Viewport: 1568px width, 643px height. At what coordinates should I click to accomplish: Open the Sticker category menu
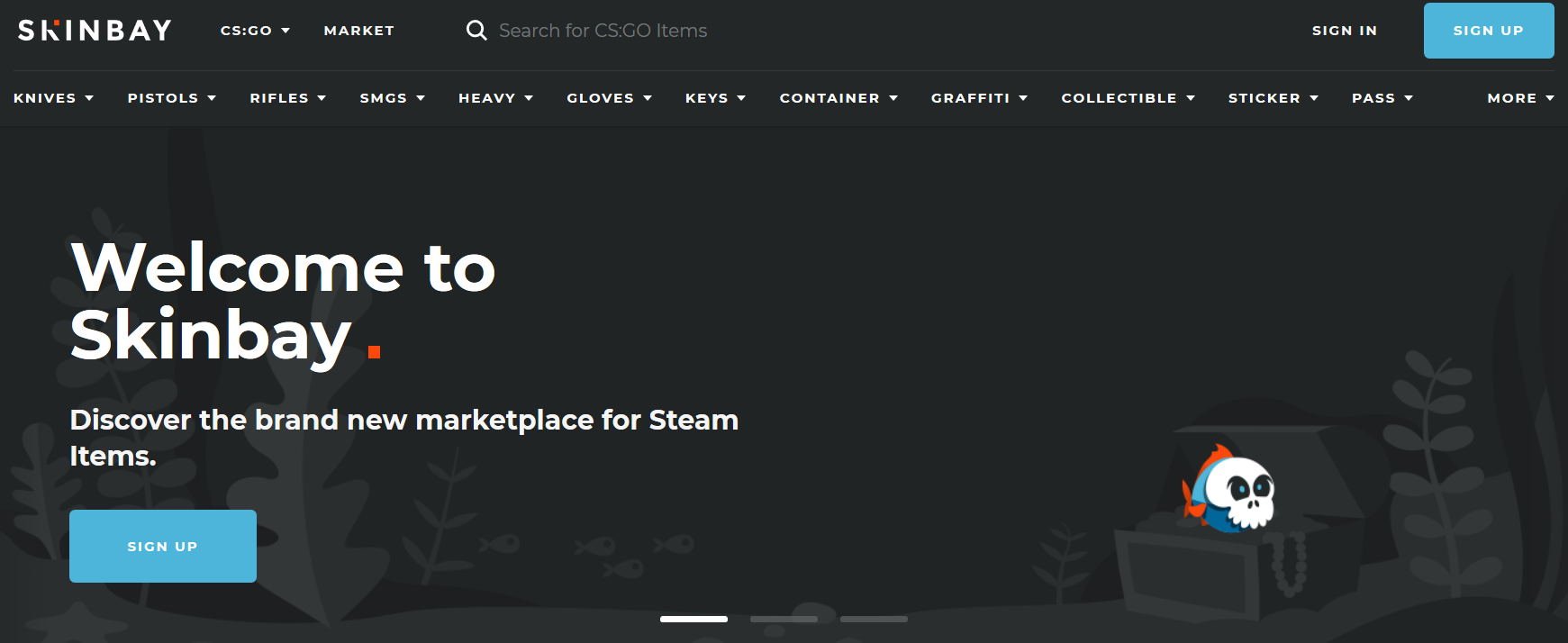[x=1273, y=98]
